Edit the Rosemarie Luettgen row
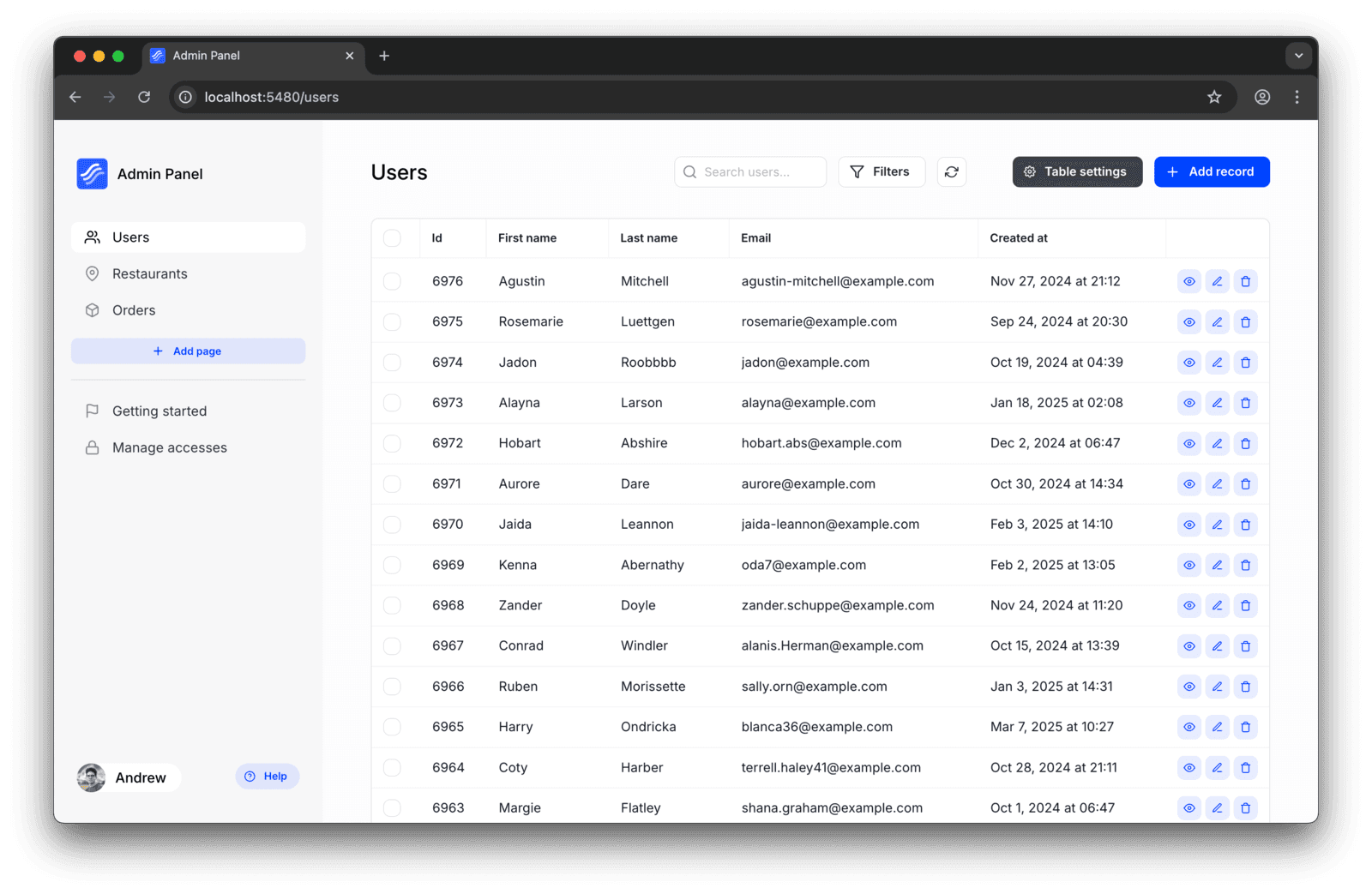 click(1217, 322)
